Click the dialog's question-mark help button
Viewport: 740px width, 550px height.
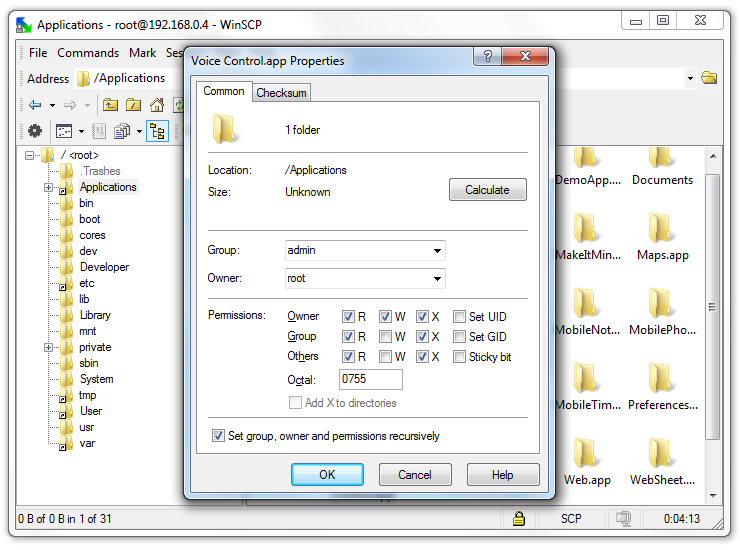point(489,59)
